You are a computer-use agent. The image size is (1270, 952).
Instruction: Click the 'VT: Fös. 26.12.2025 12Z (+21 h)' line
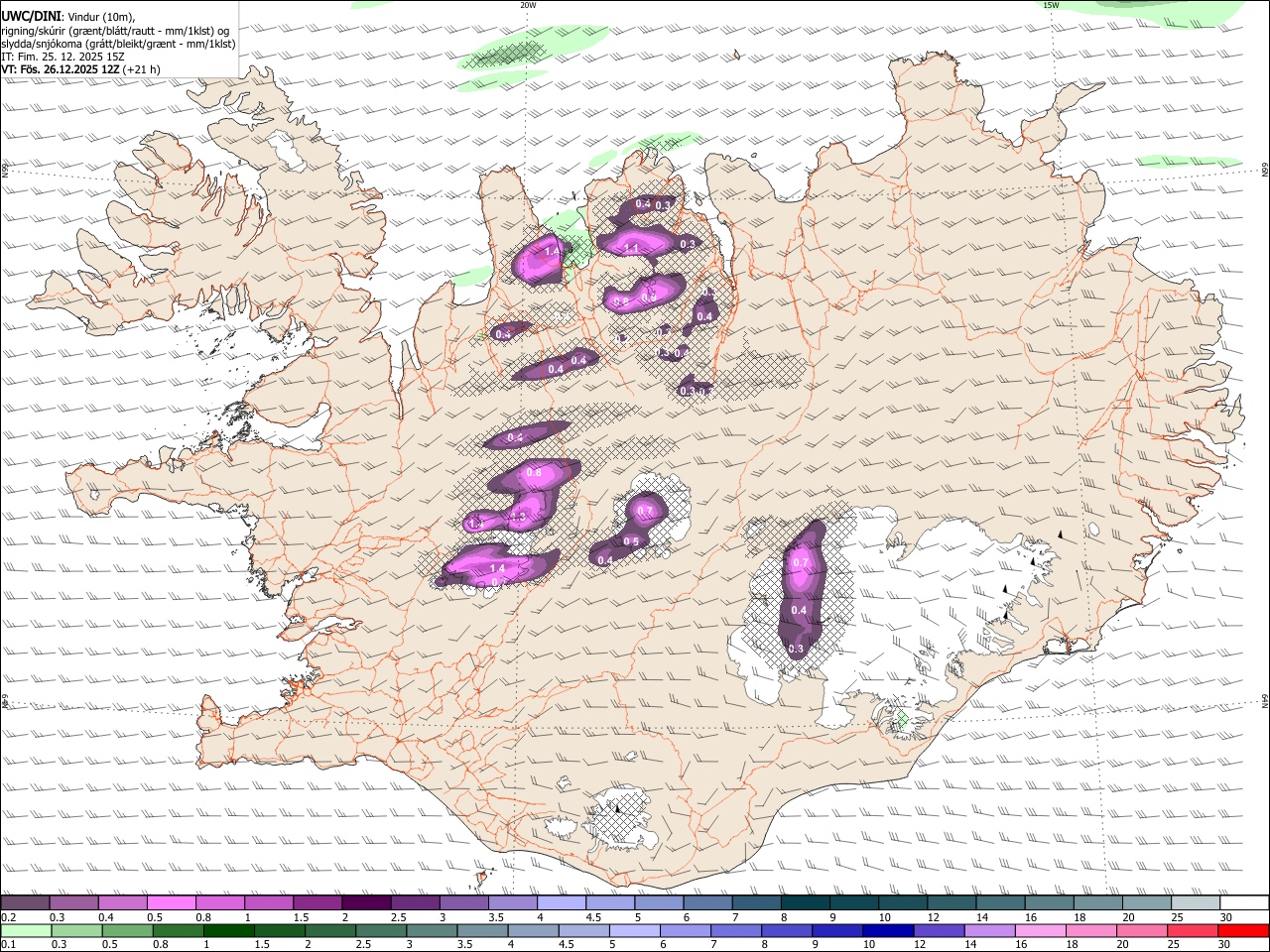coord(80,69)
